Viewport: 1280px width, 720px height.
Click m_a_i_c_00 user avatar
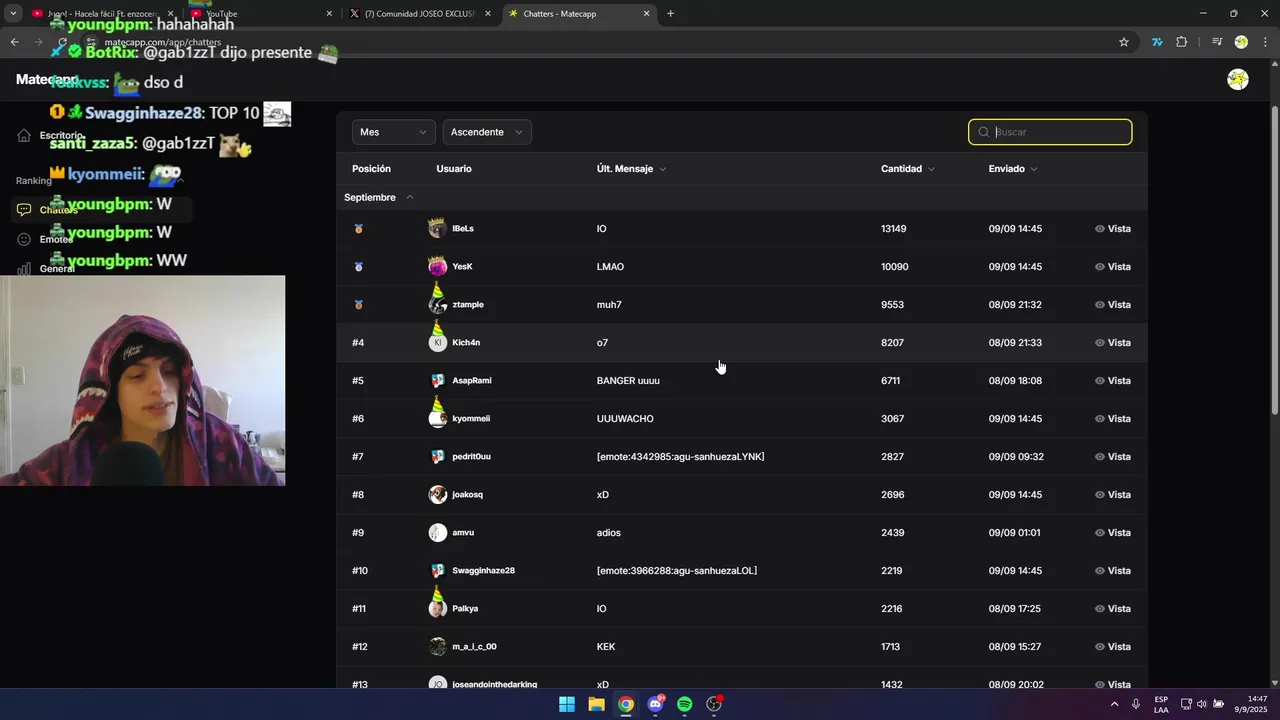[x=437, y=647]
